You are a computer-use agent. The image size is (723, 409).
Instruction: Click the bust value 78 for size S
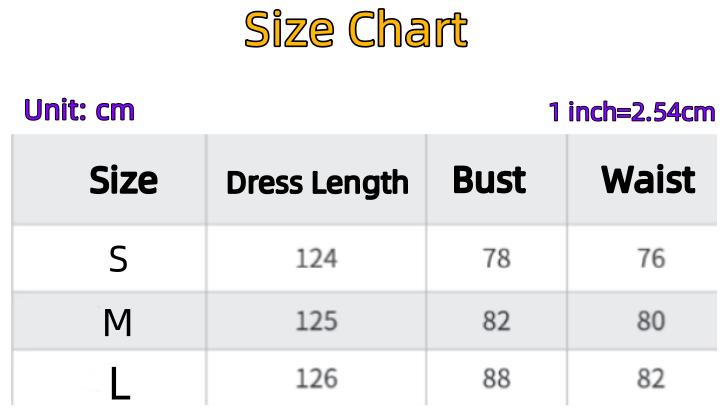pos(496,259)
